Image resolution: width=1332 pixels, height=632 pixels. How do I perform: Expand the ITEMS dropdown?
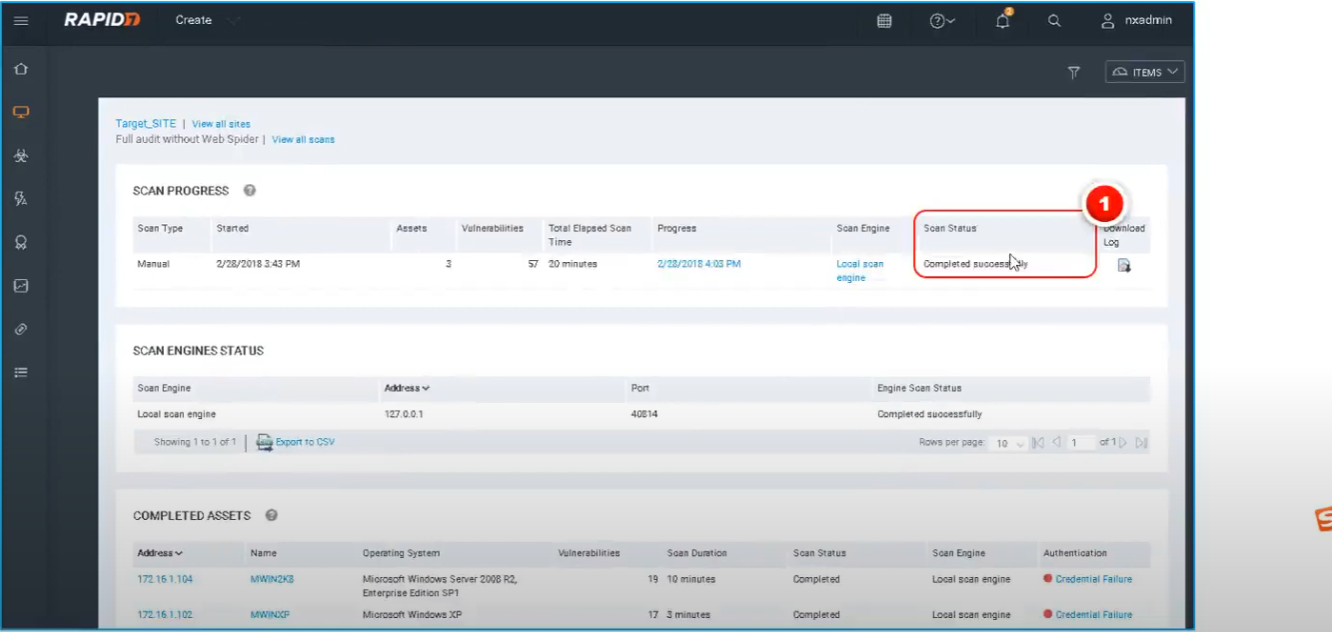tap(1145, 72)
